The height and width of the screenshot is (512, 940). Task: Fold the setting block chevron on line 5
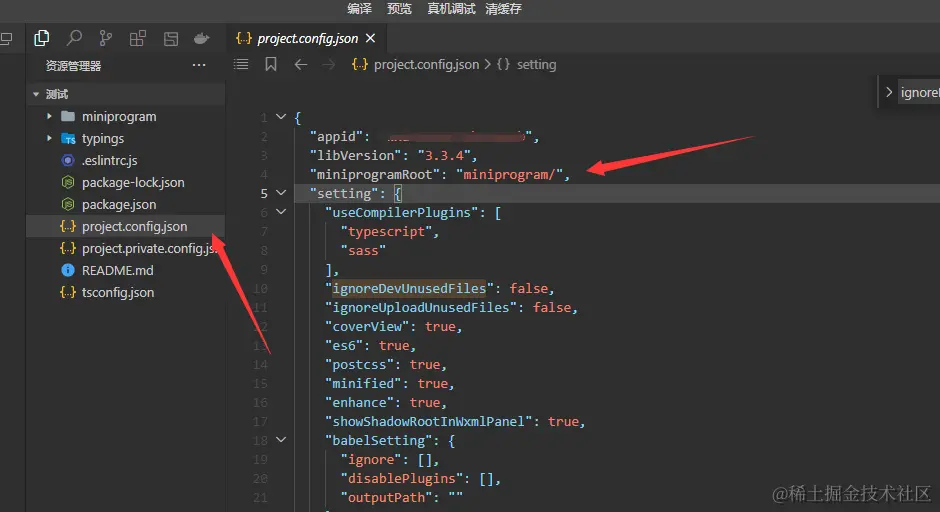(x=281, y=193)
